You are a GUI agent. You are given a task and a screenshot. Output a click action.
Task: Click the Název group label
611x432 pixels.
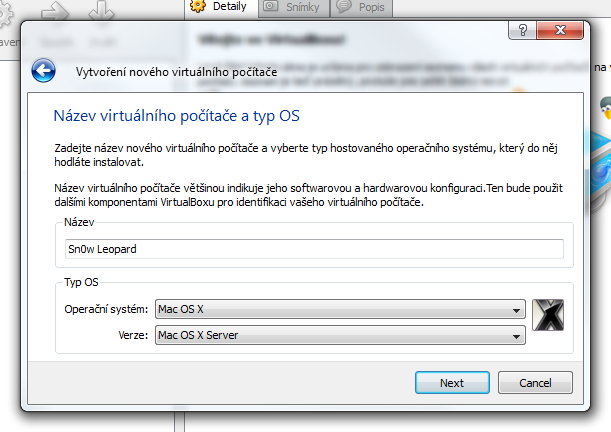[79, 222]
